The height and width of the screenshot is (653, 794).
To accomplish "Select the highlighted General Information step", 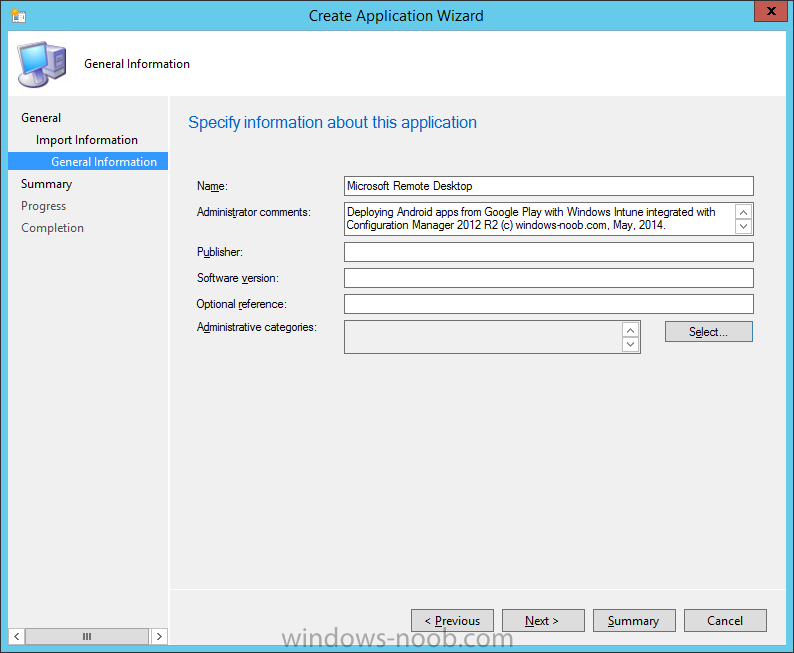I will click(88, 161).
